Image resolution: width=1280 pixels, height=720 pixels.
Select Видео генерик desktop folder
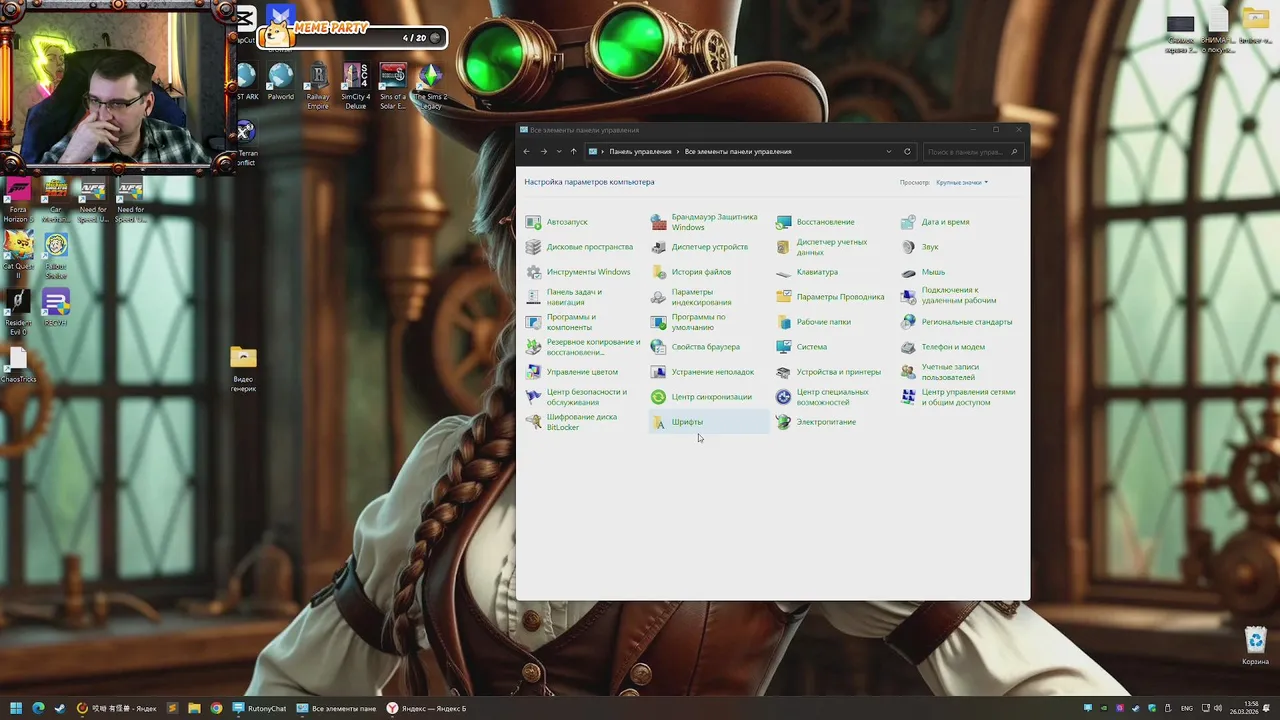coord(243,368)
